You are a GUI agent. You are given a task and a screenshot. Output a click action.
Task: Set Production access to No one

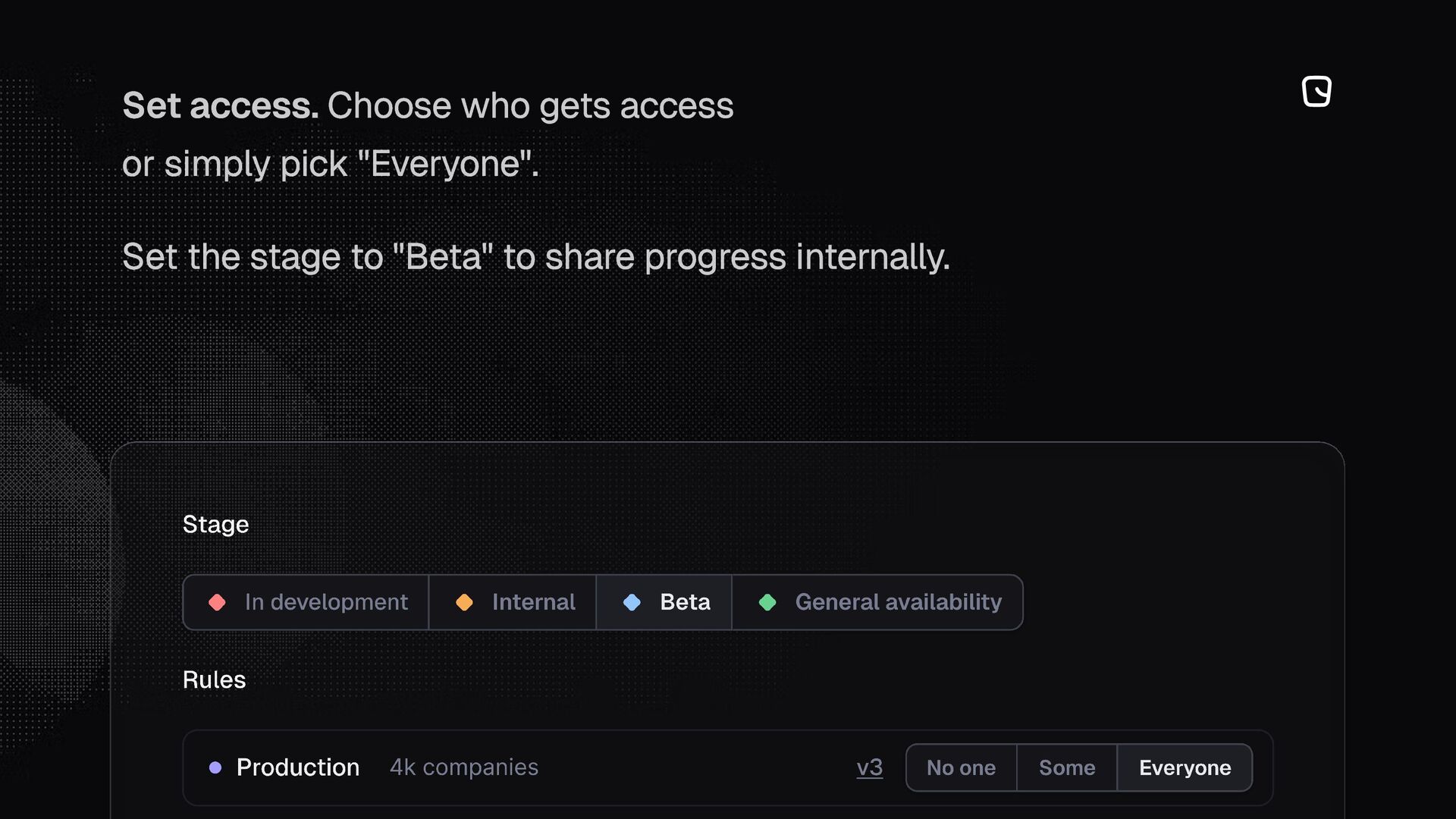[961, 767]
